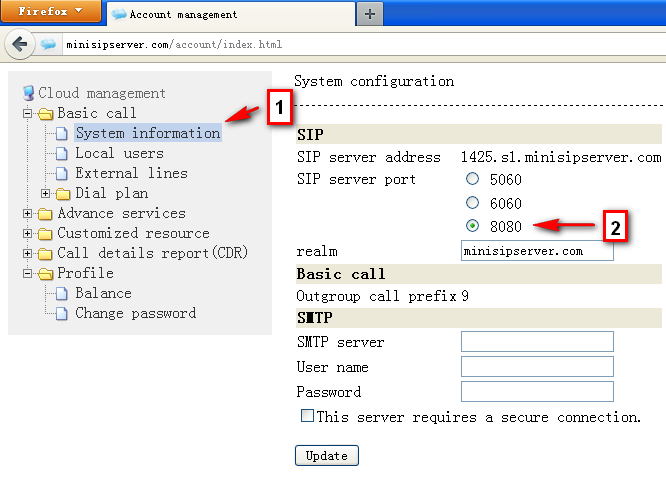
Task: Click the Basic call folder icon
Action: (45, 113)
